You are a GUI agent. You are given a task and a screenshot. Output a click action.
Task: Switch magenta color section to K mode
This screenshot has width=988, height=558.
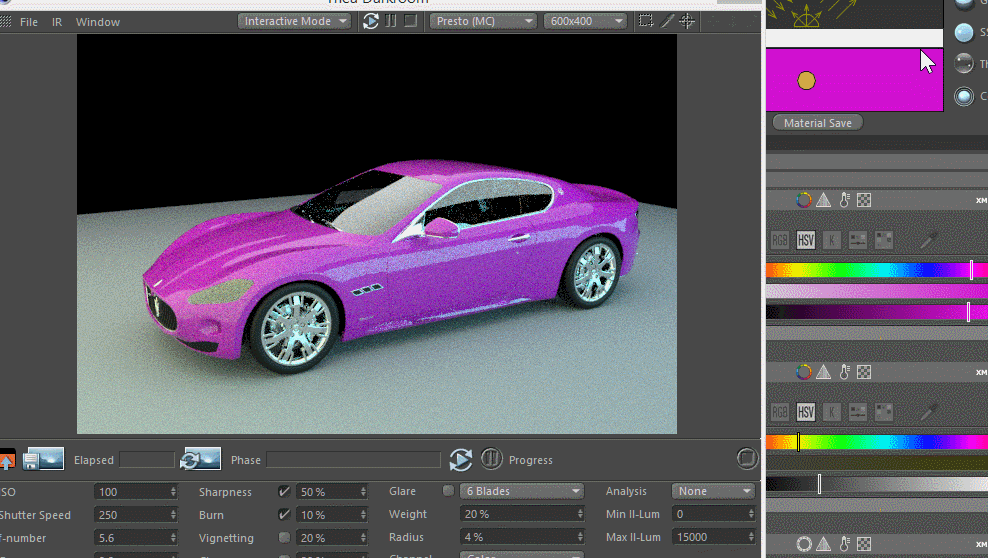[x=832, y=240]
